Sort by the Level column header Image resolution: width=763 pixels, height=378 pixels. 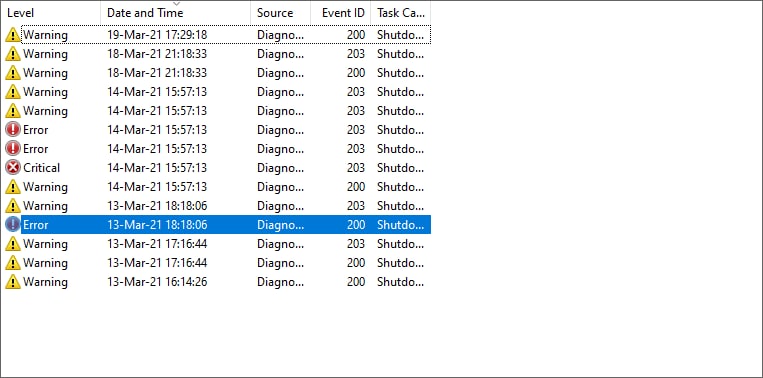[51, 13]
